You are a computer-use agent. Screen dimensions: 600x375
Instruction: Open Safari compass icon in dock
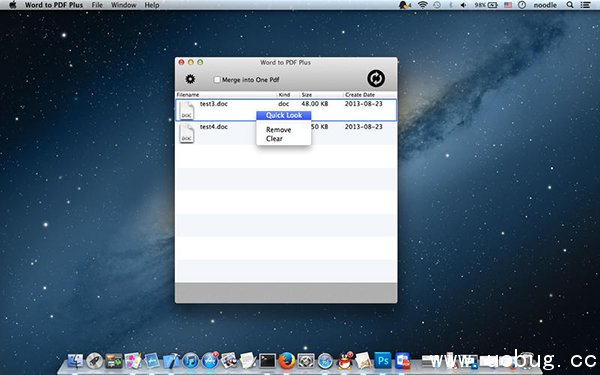click(x=325, y=360)
